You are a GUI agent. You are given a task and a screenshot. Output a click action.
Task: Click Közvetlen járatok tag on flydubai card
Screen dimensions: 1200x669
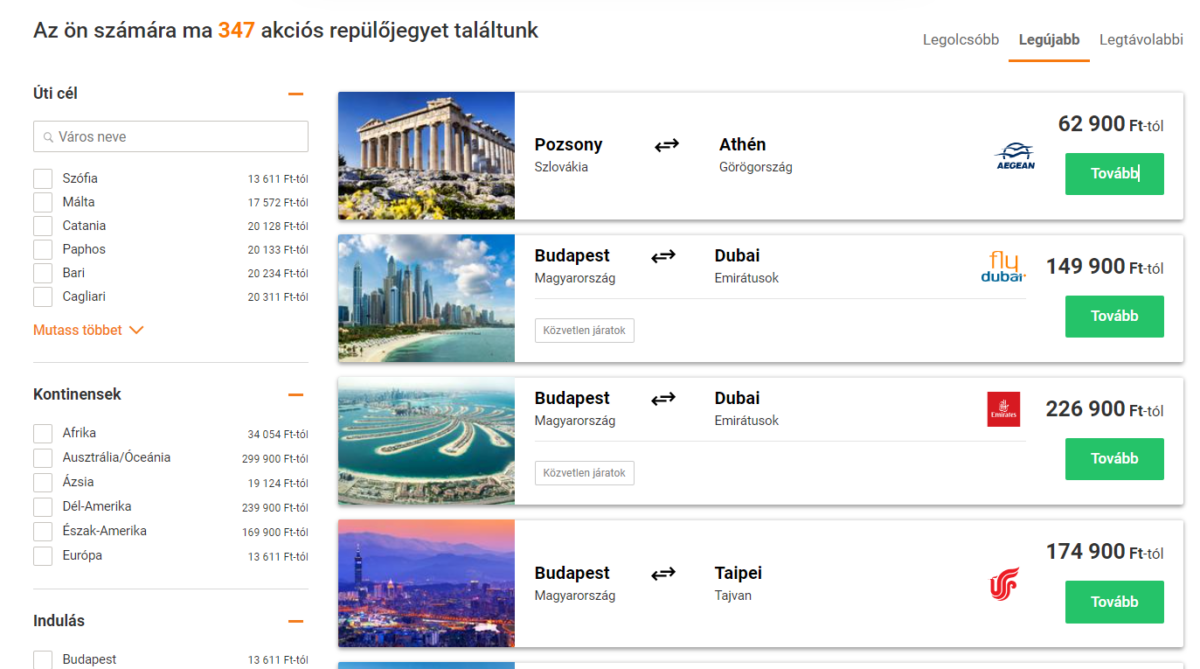coord(585,330)
